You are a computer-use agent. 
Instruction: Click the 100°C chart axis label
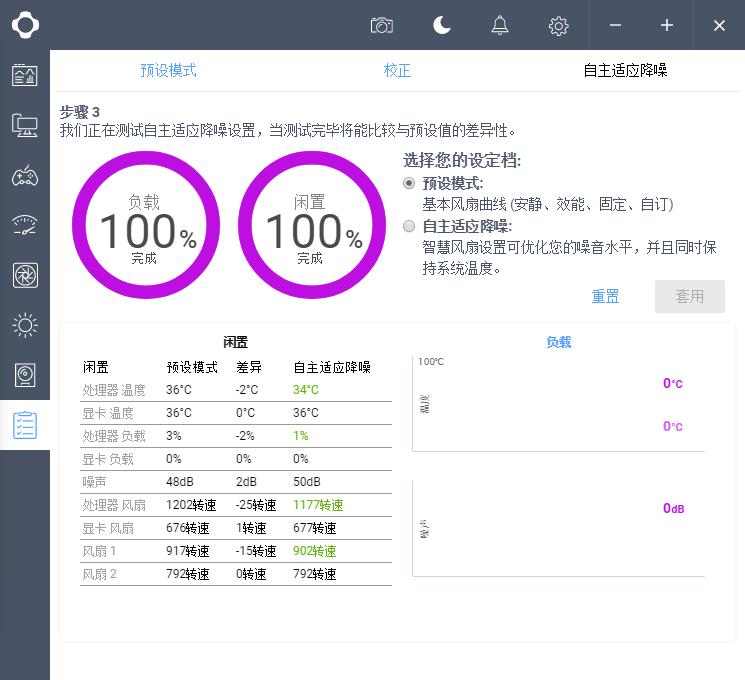[x=430, y=362]
